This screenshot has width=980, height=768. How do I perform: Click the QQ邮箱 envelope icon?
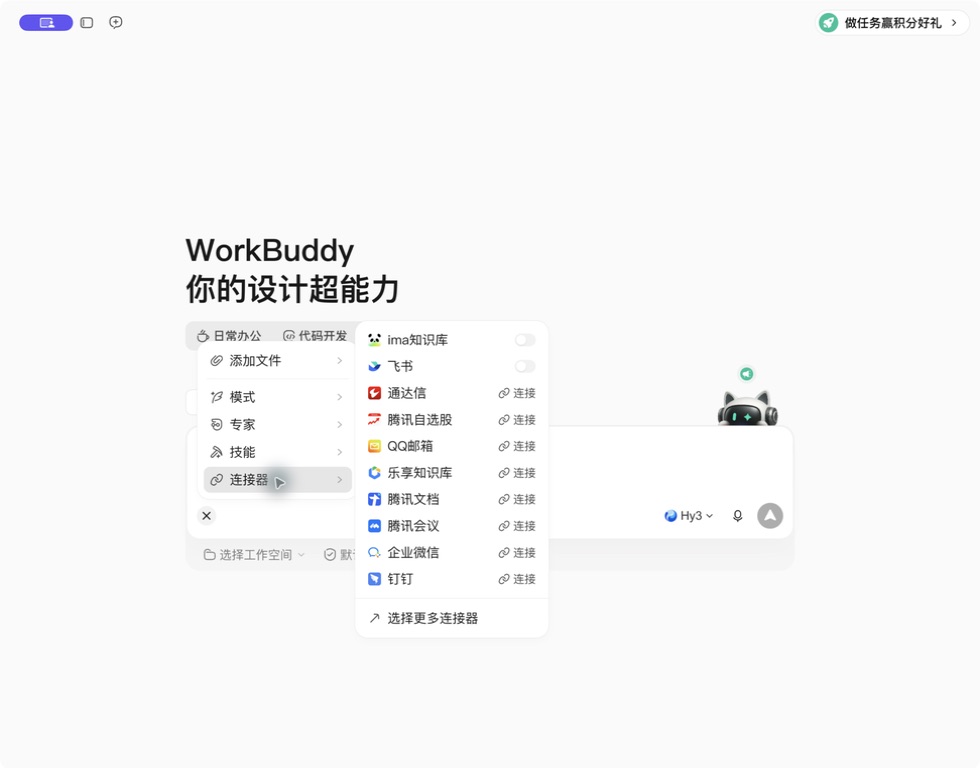(x=374, y=446)
